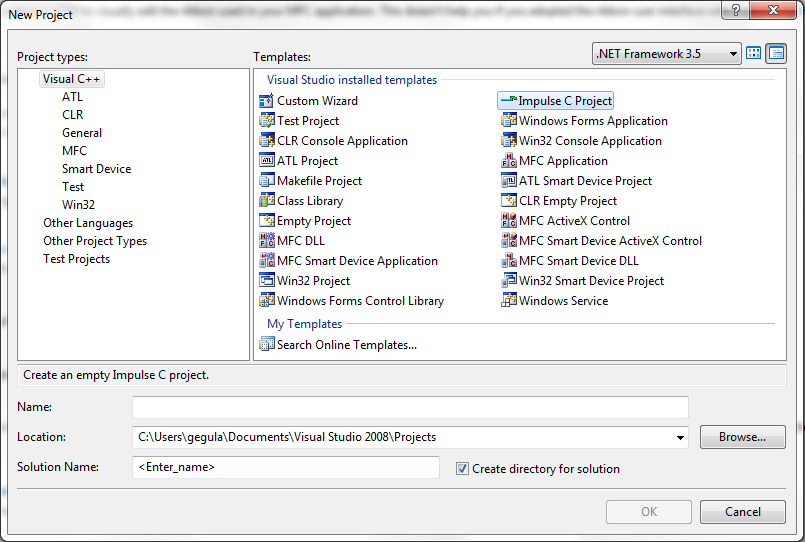Switch templates to large icons view
805x542 pixels.
753,53
